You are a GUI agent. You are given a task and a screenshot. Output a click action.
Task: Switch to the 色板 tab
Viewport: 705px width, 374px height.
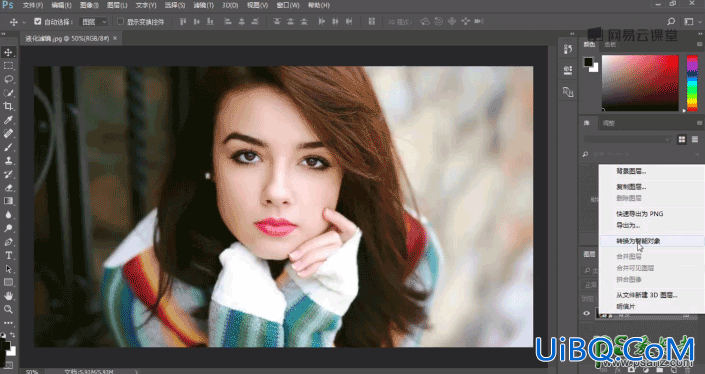pyautogui.click(x=610, y=44)
